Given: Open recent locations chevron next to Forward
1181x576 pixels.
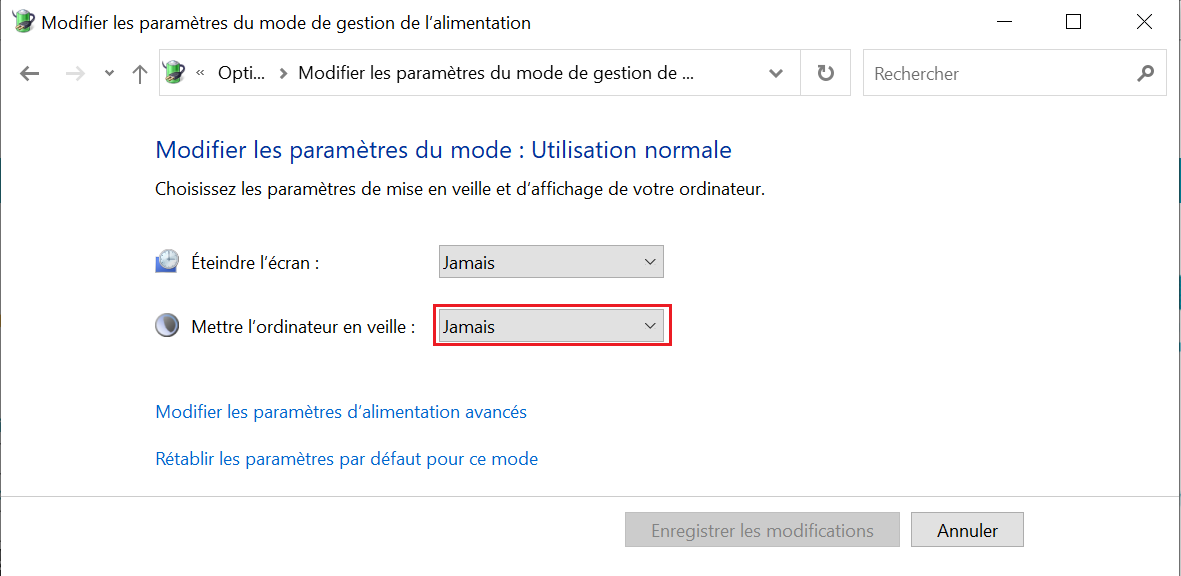Looking at the screenshot, I should click(110, 74).
